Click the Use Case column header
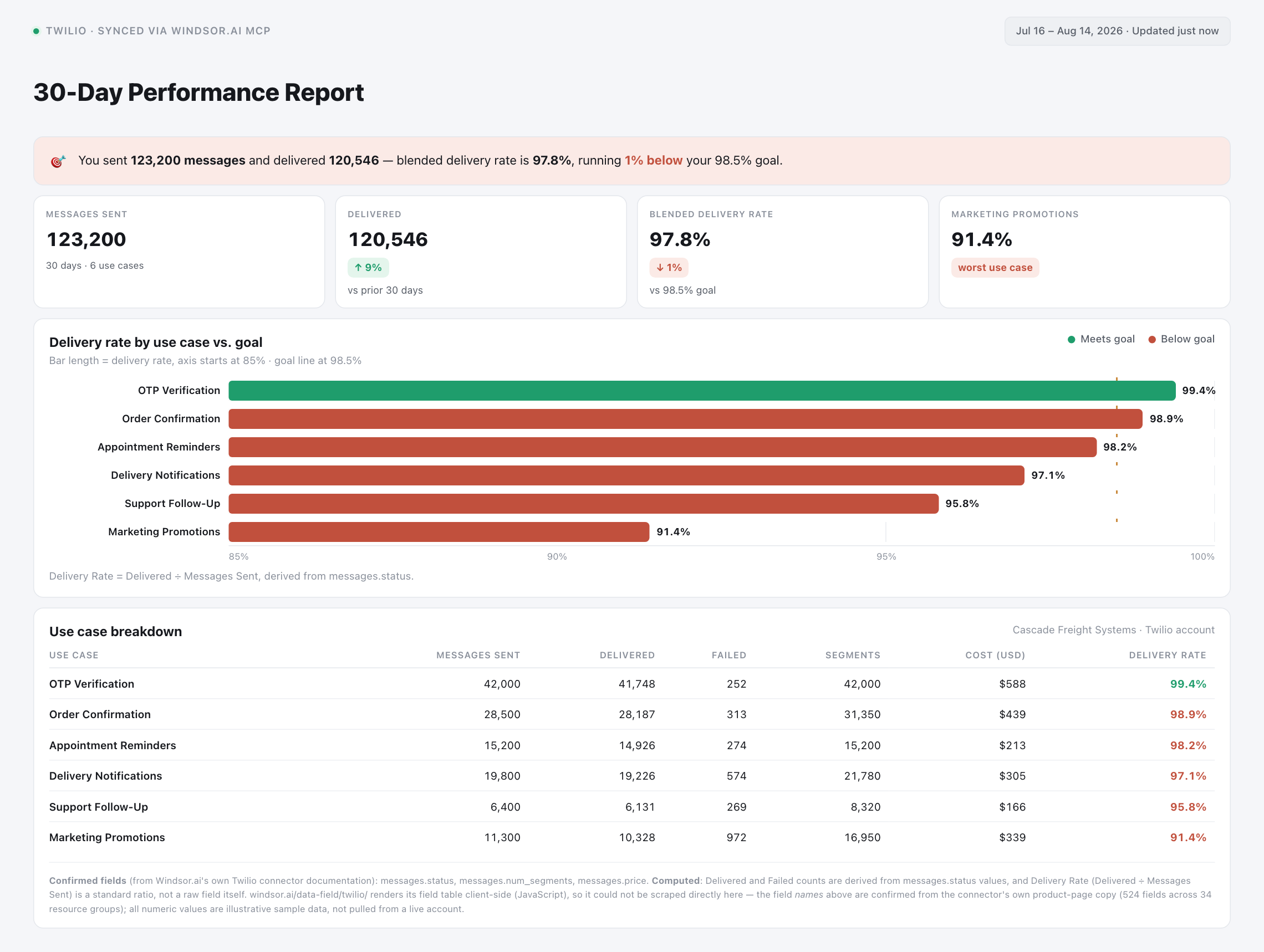Screen dimensions: 1264x952 (x=74, y=655)
